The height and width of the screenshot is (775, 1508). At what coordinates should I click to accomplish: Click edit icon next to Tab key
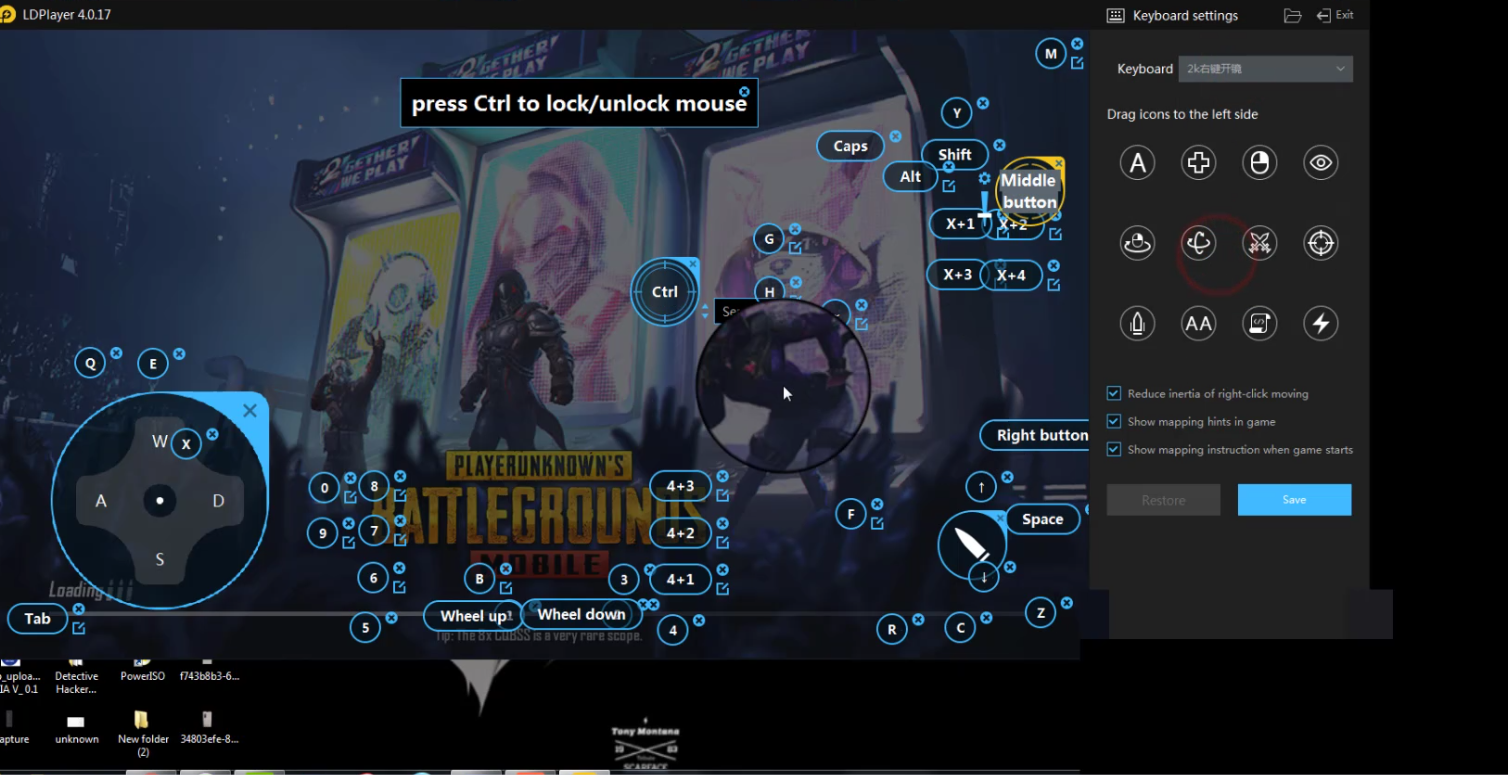[x=78, y=628]
